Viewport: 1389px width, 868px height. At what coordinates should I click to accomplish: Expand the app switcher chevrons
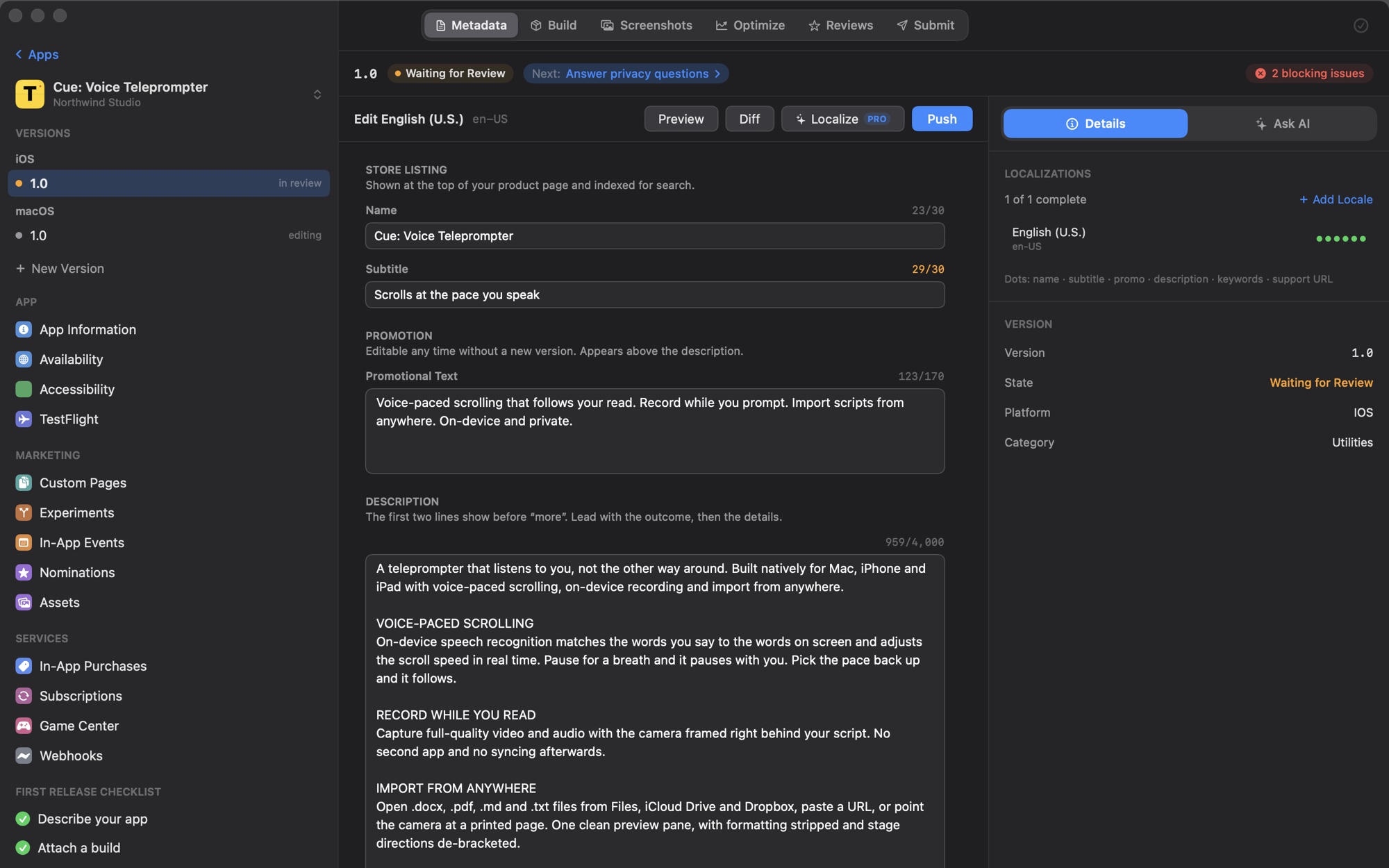pyautogui.click(x=317, y=94)
